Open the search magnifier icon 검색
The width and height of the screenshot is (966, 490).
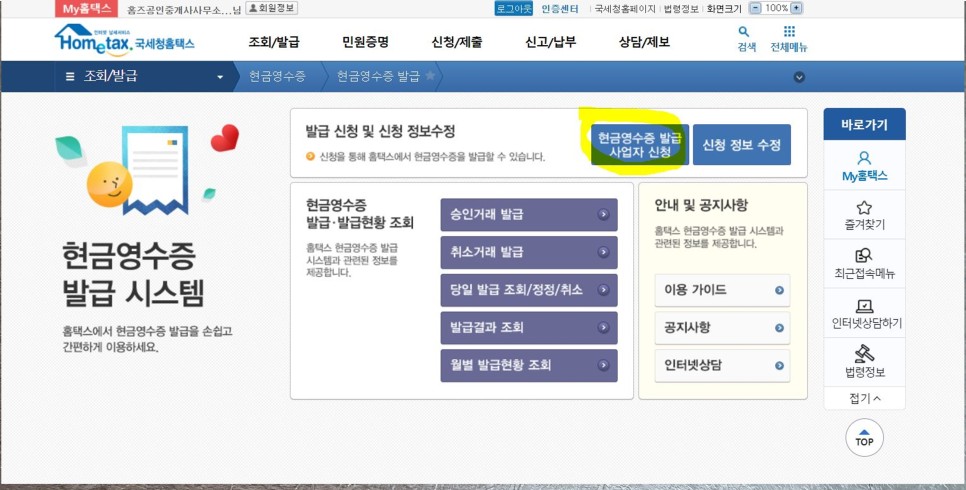point(744,31)
